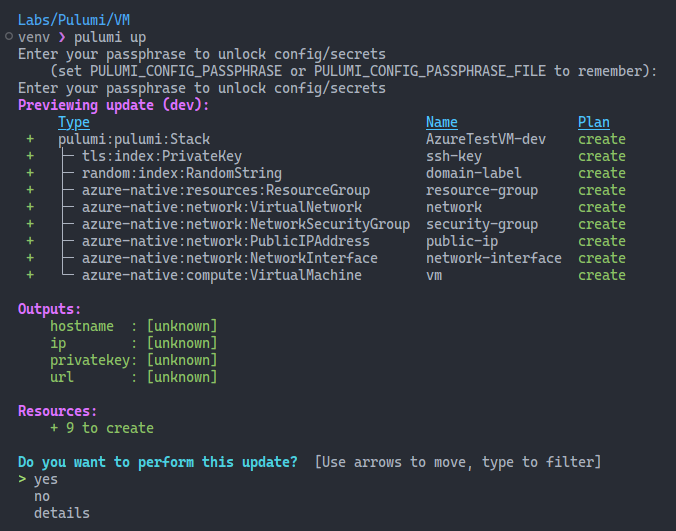The image size is (676, 531).
Task: Click the Name column header
Action: (441, 122)
